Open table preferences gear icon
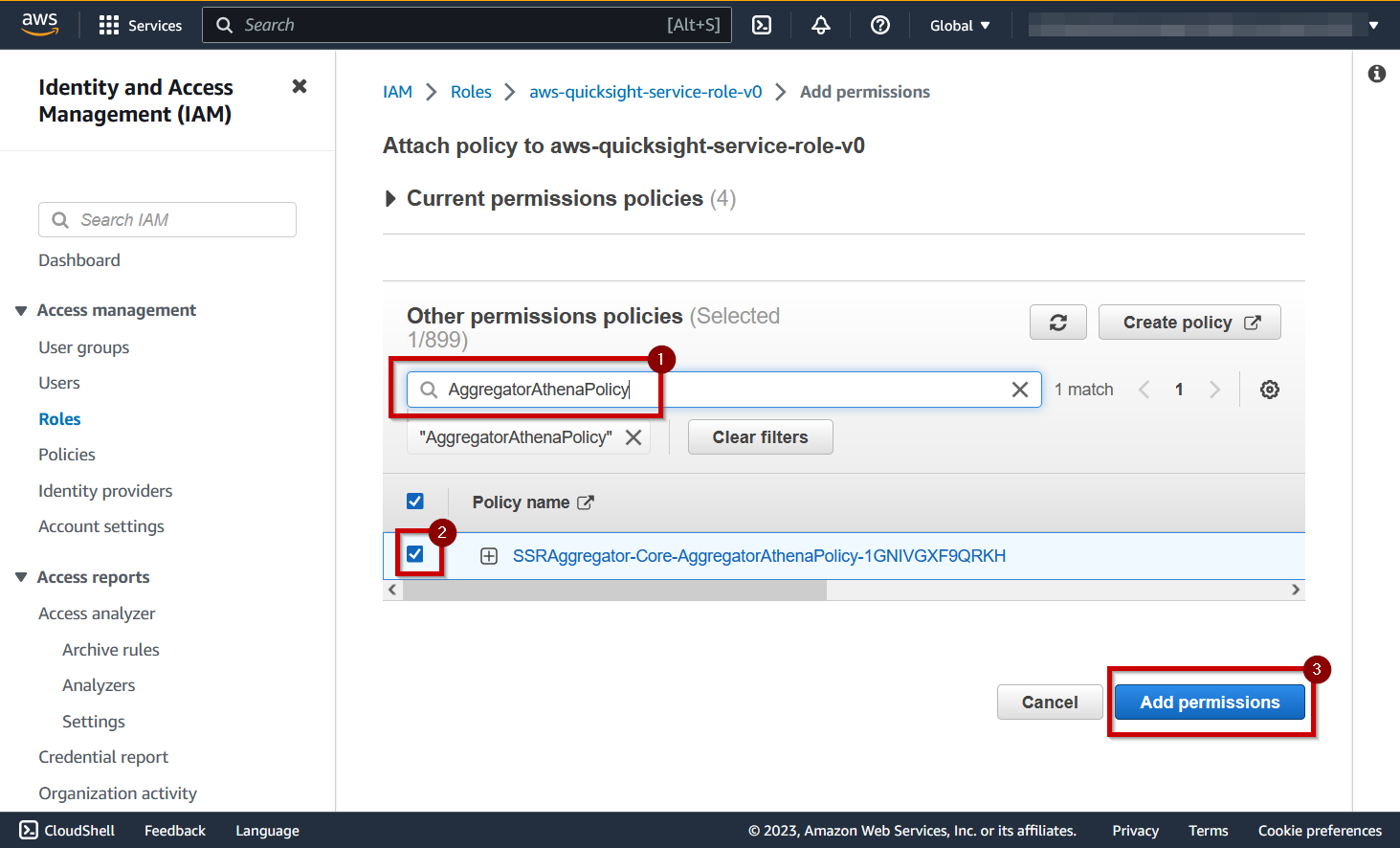This screenshot has width=1400, height=848. click(1270, 390)
